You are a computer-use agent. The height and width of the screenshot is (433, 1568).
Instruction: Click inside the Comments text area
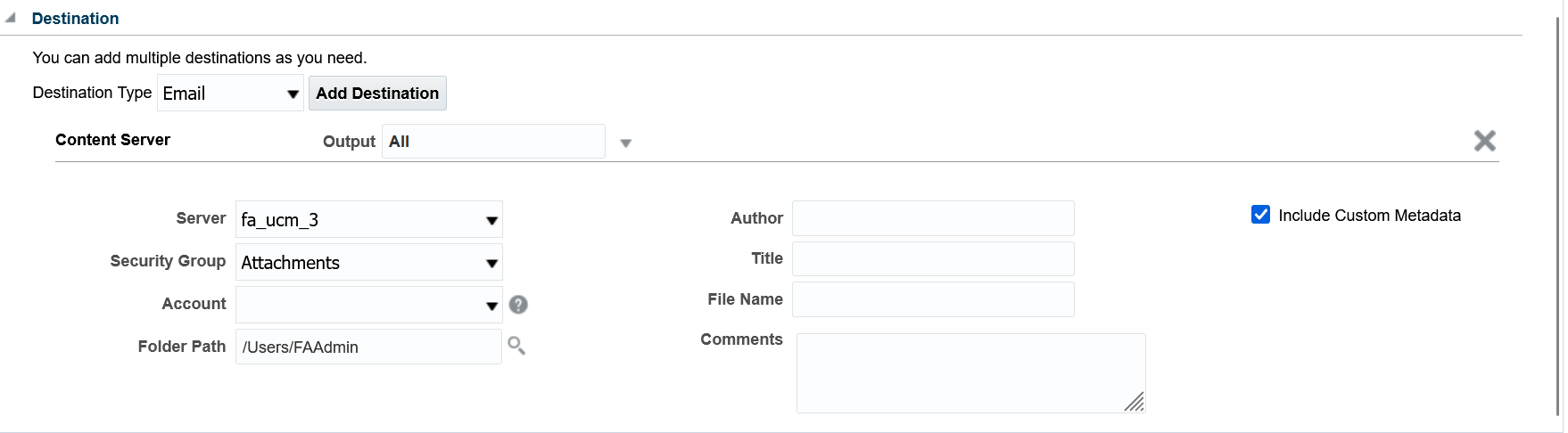click(x=970, y=373)
